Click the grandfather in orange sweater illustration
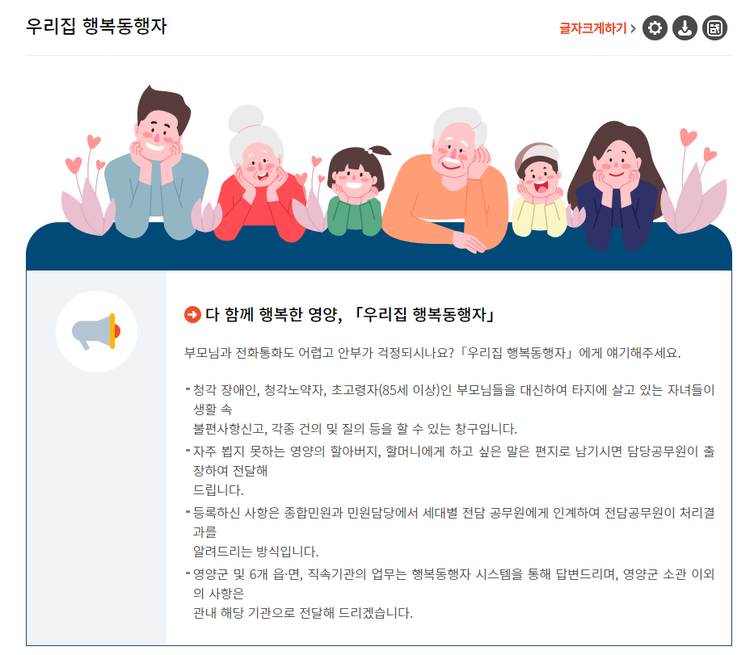This screenshot has height=655, width=750. [x=447, y=179]
